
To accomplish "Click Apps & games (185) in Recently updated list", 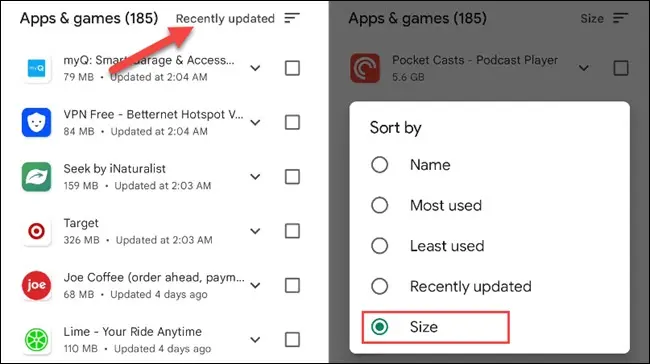I will tap(89, 18).
